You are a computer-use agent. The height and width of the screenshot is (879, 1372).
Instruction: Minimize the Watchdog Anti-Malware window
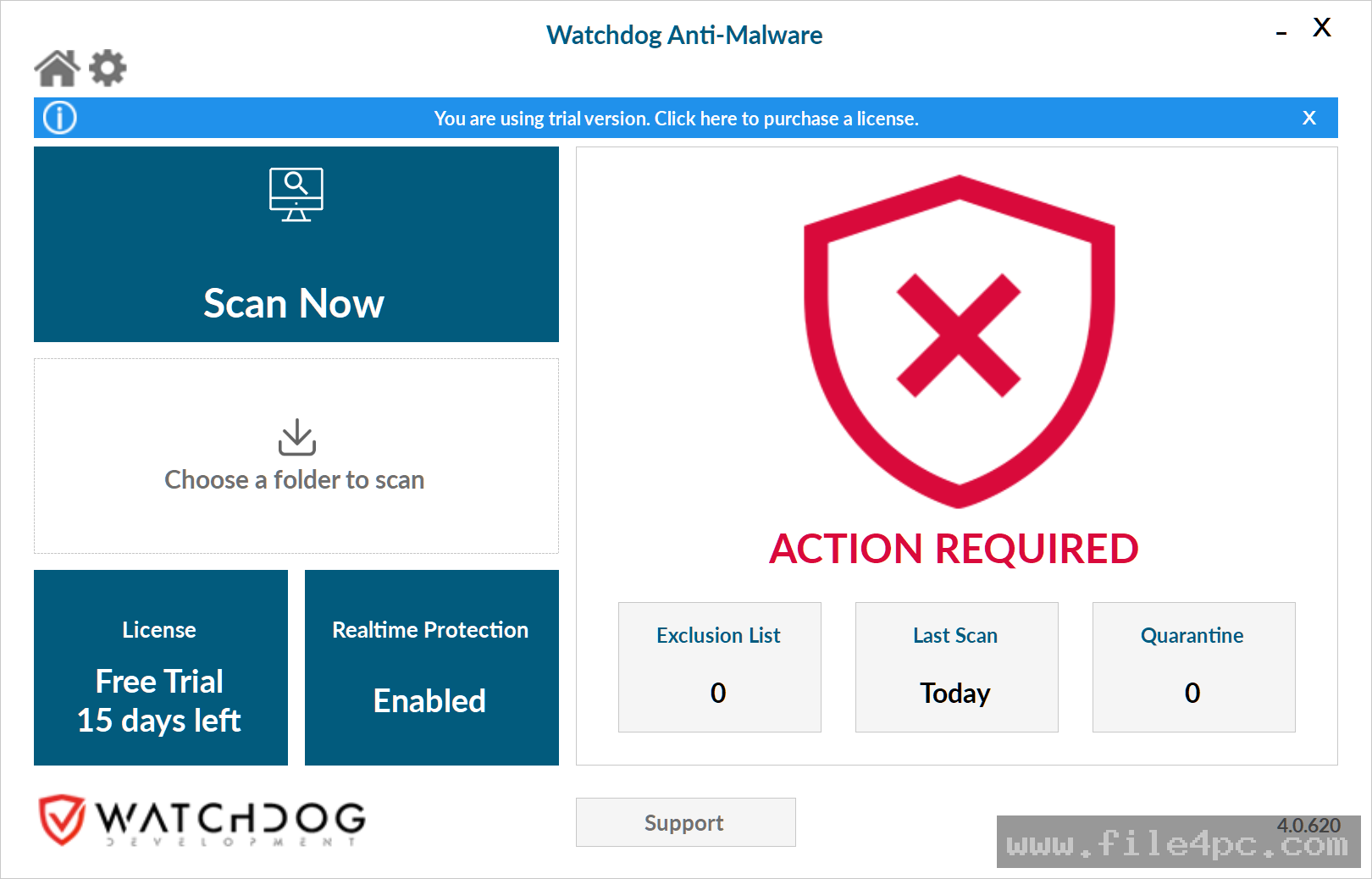click(1281, 32)
